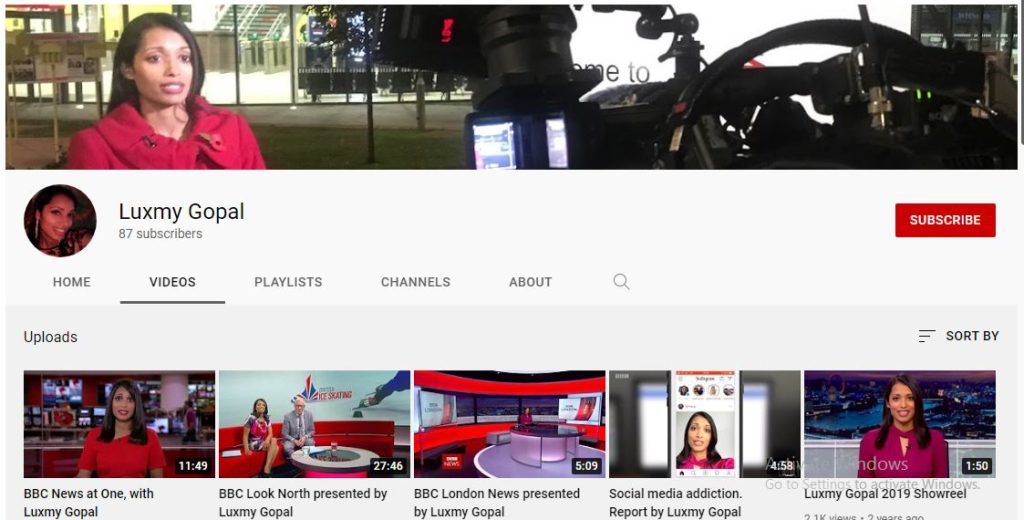Click title 'BBC London News presented by Luxmy Gopal'

coord(497,502)
